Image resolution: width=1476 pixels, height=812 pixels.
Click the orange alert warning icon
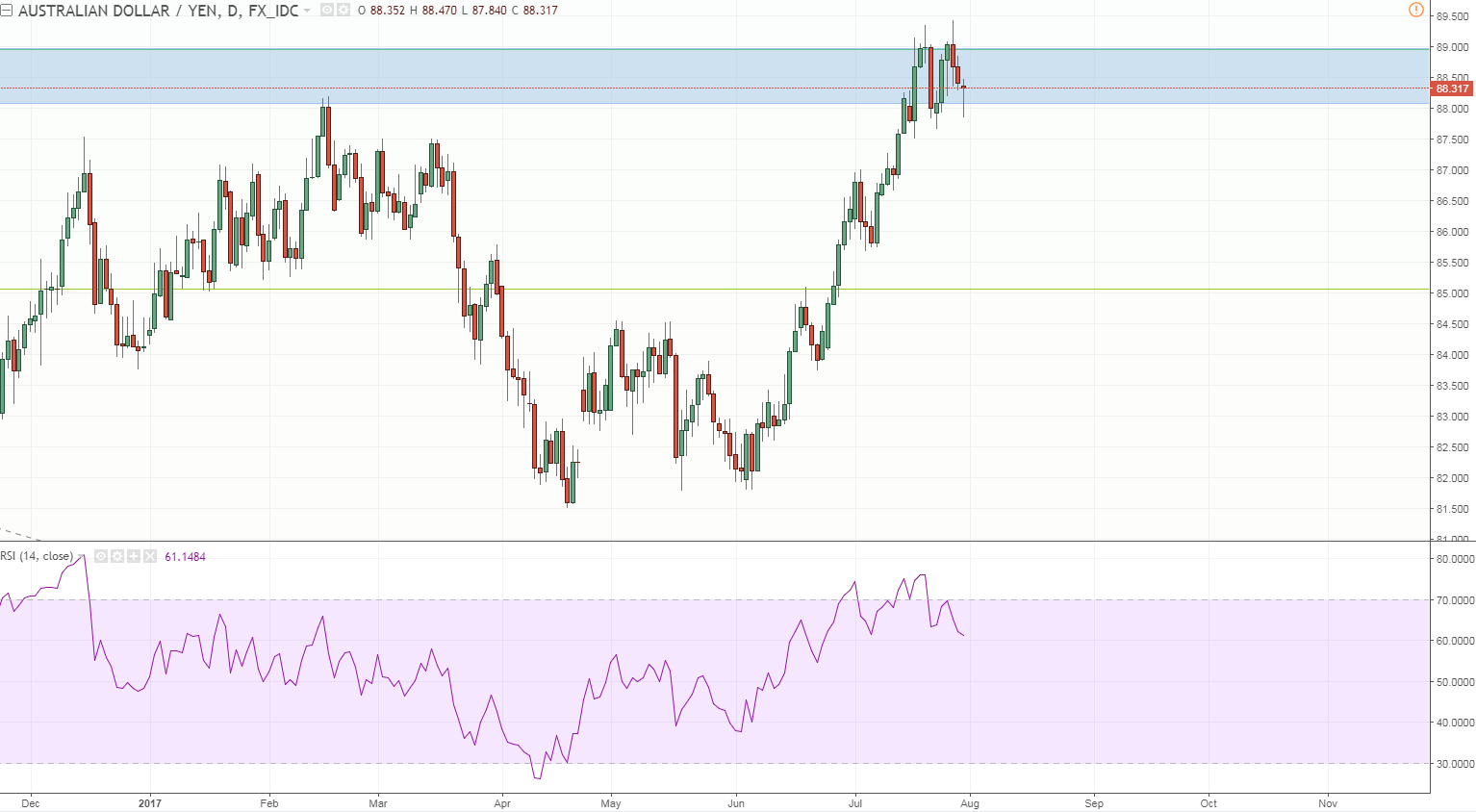point(1415,10)
